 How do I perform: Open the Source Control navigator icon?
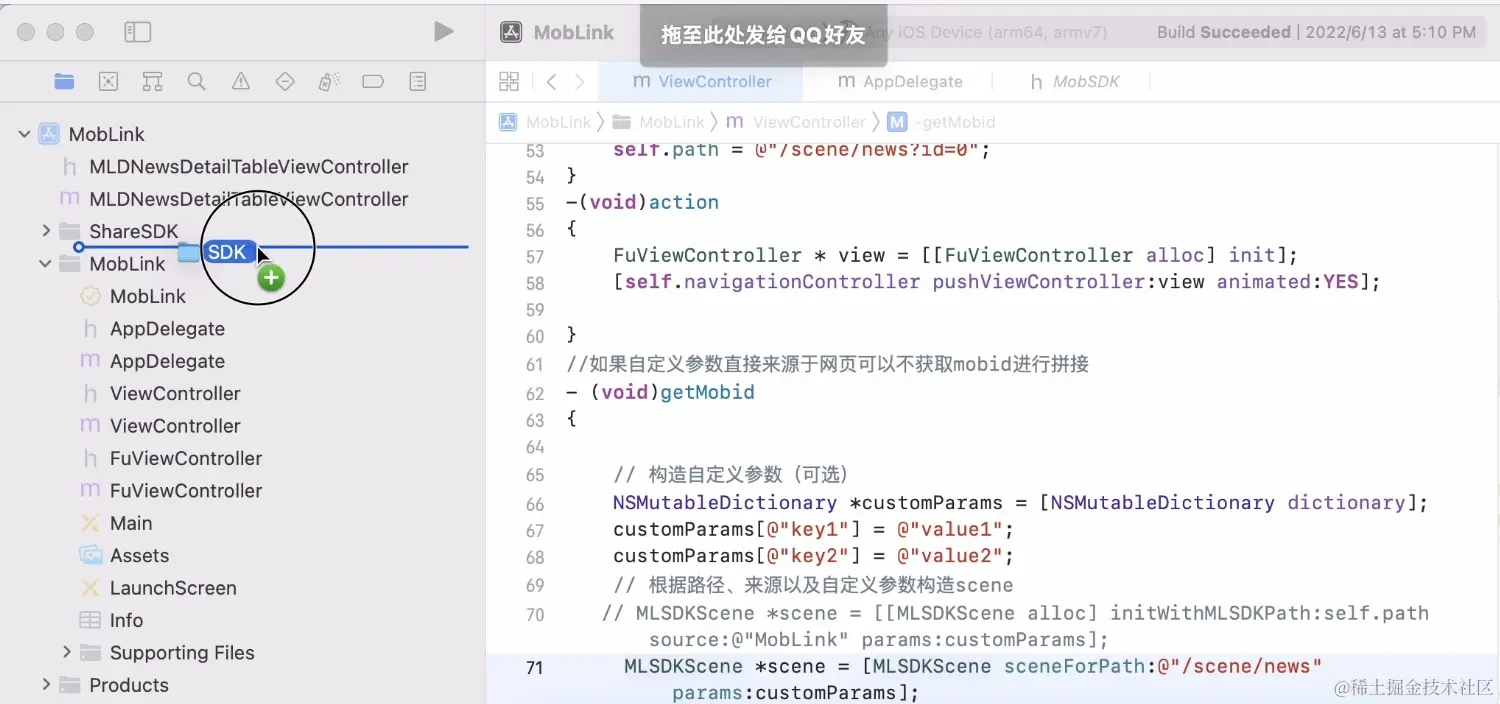tap(108, 82)
